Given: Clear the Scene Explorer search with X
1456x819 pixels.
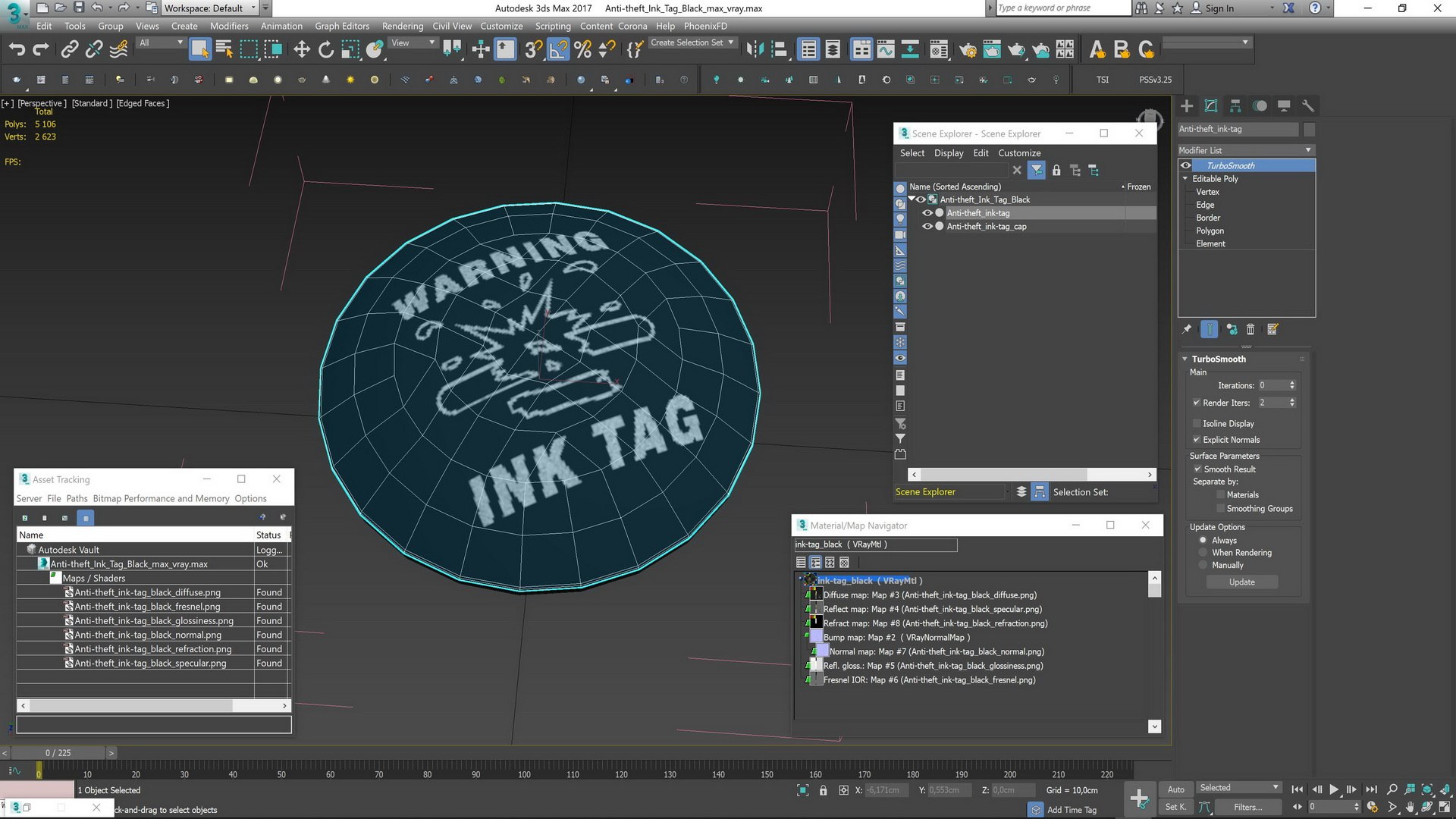Looking at the screenshot, I should pyautogui.click(x=1017, y=171).
